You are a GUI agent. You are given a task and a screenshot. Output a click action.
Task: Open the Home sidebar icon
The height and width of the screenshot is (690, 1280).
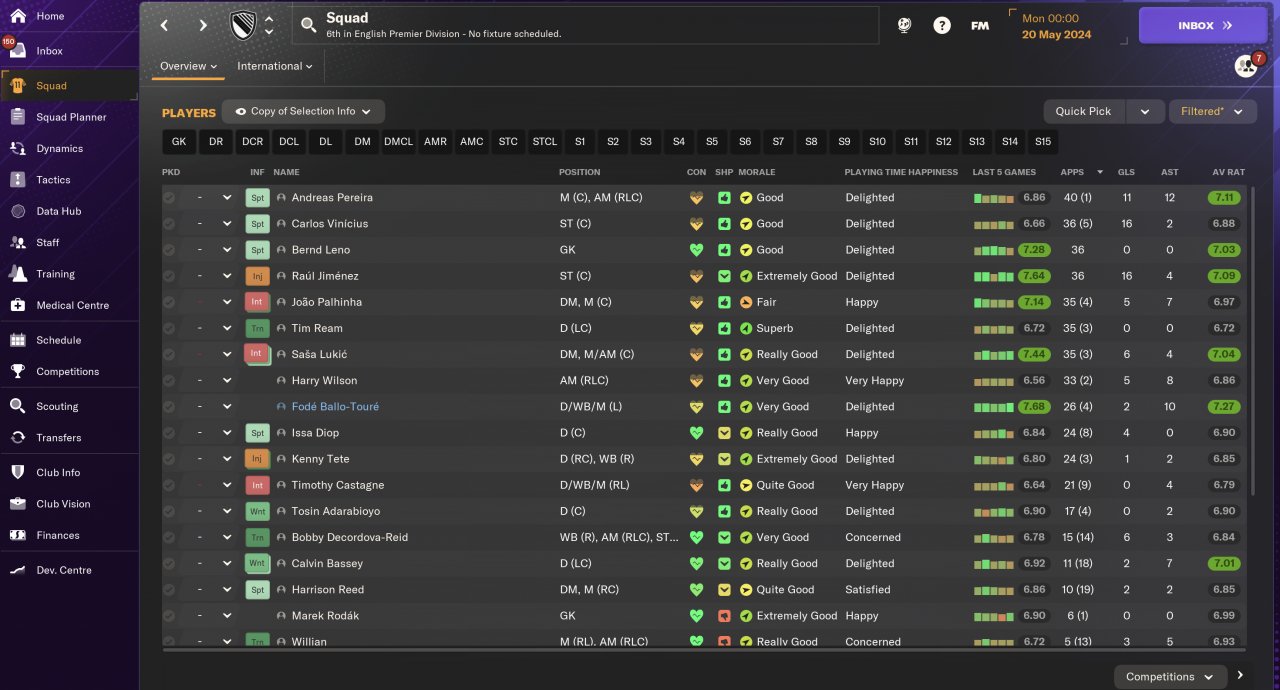coord(18,16)
